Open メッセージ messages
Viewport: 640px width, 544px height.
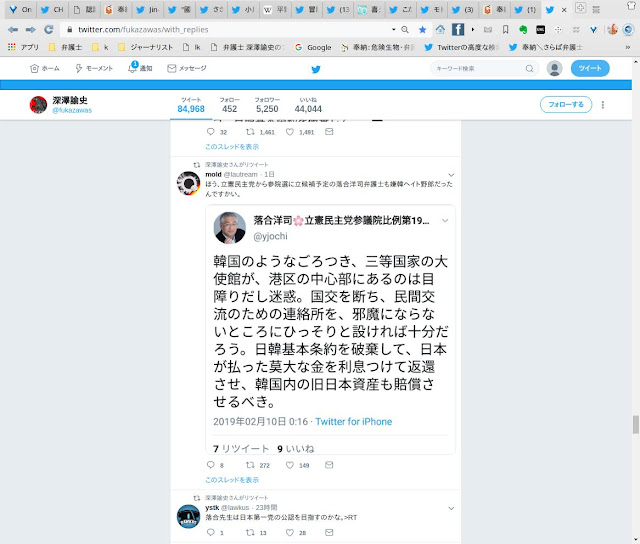pos(187,69)
